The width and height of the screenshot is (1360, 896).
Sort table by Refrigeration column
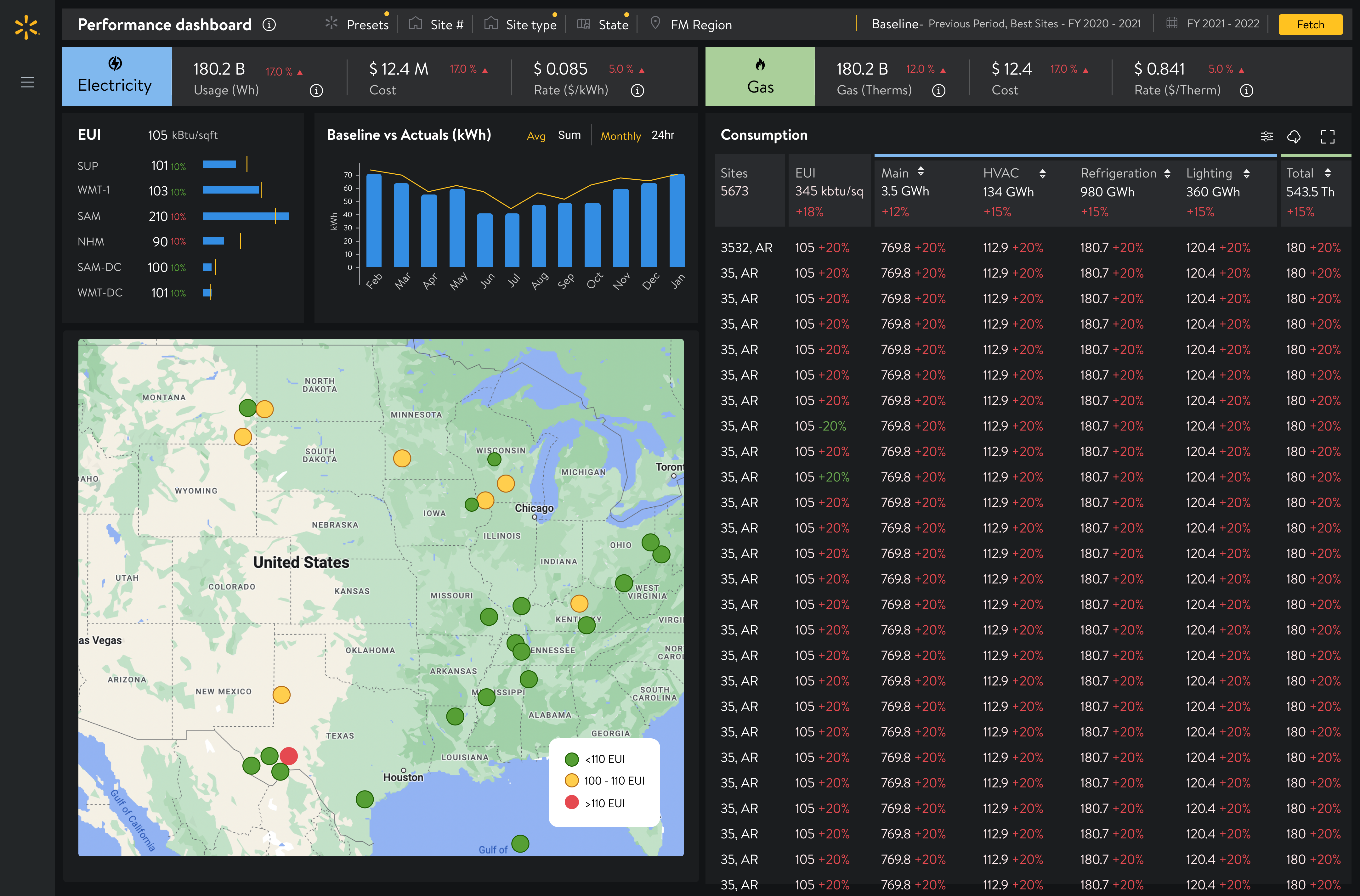(1167, 174)
